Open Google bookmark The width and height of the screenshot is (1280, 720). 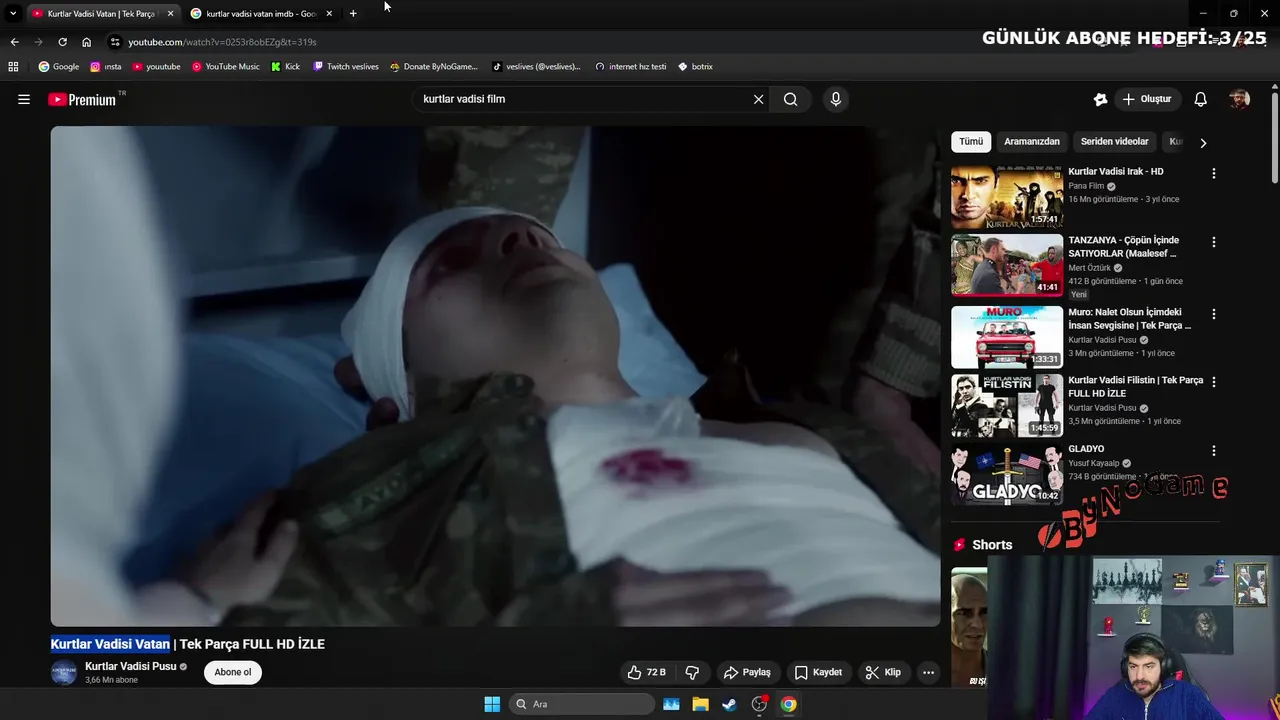tap(59, 67)
